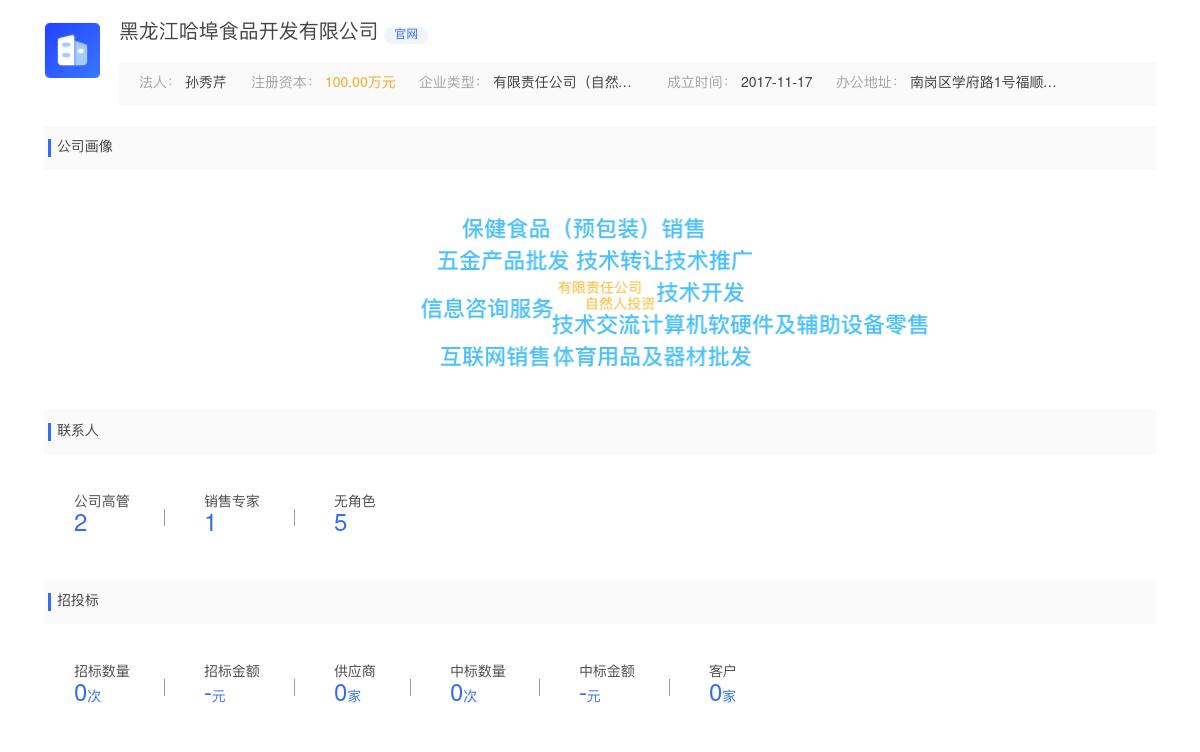Screen dimensions: 1200x752
Task: Click the 法人 label
Action: pos(155,83)
